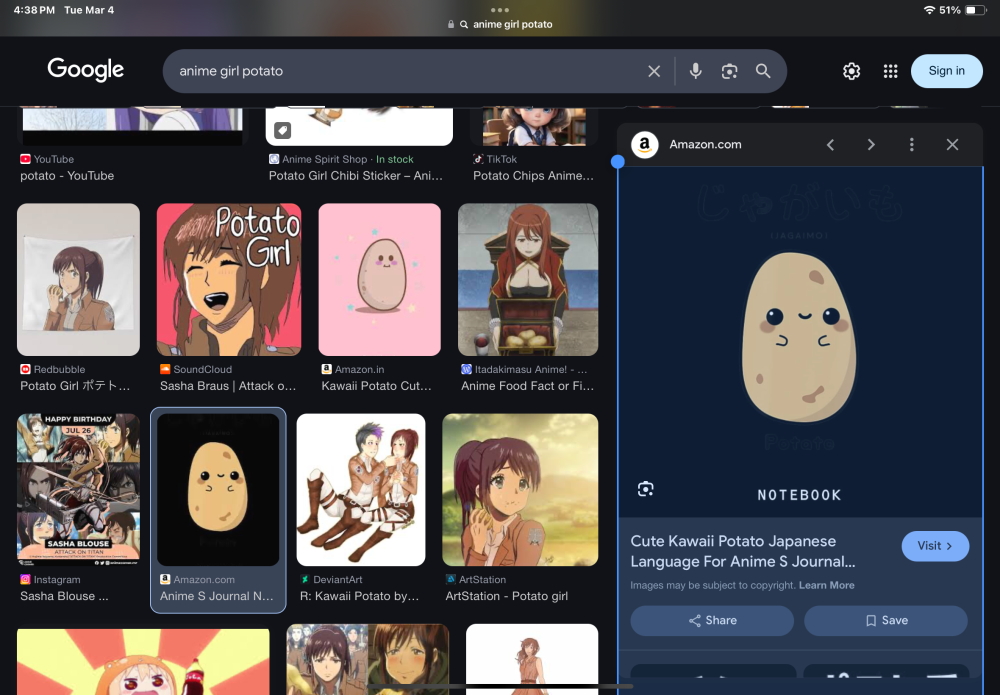Start voice search with microphone icon
1000x695 pixels.
tap(695, 71)
